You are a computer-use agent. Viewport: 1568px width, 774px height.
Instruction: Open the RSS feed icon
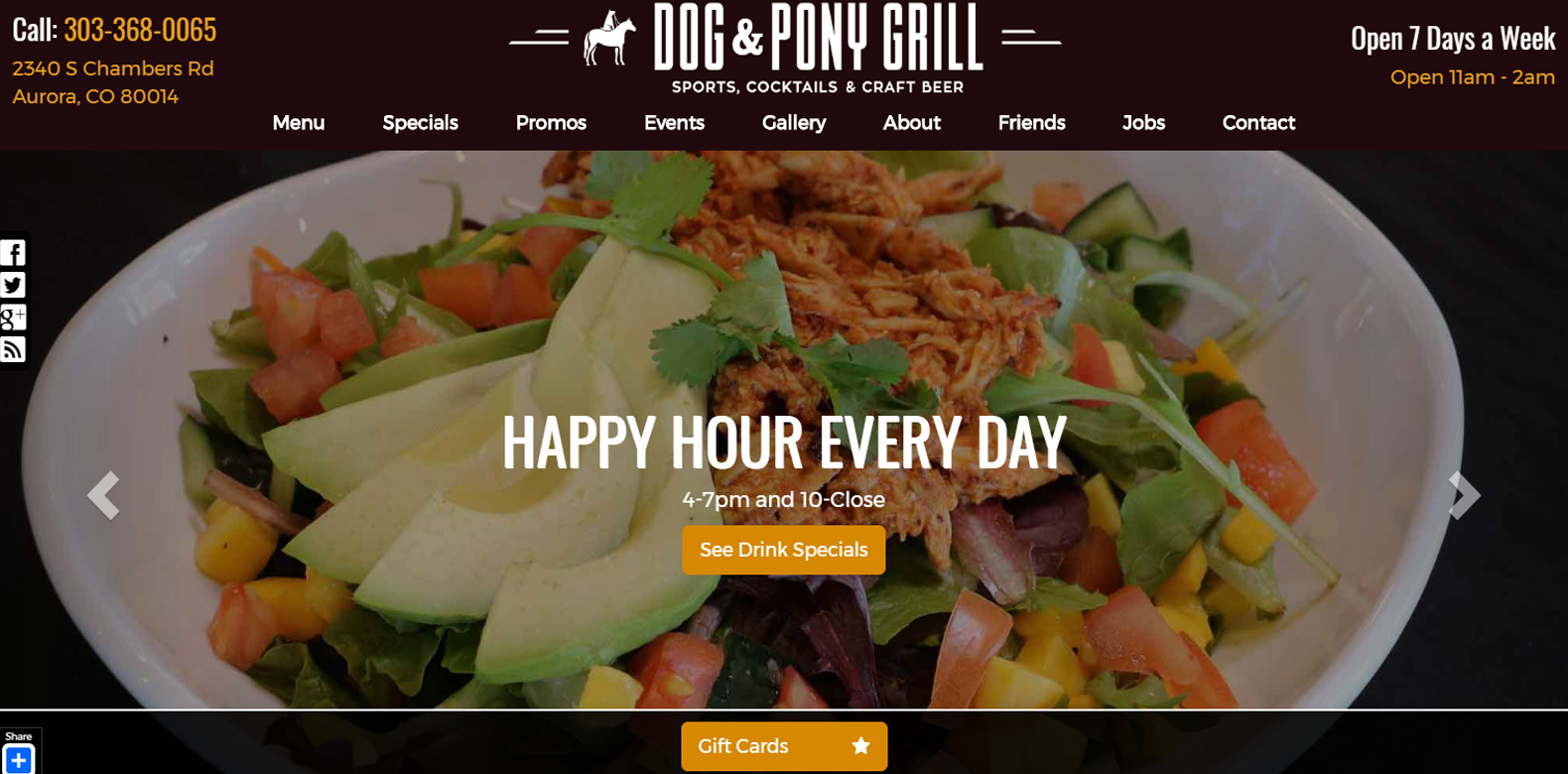pyautogui.click(x=13, y=349)
